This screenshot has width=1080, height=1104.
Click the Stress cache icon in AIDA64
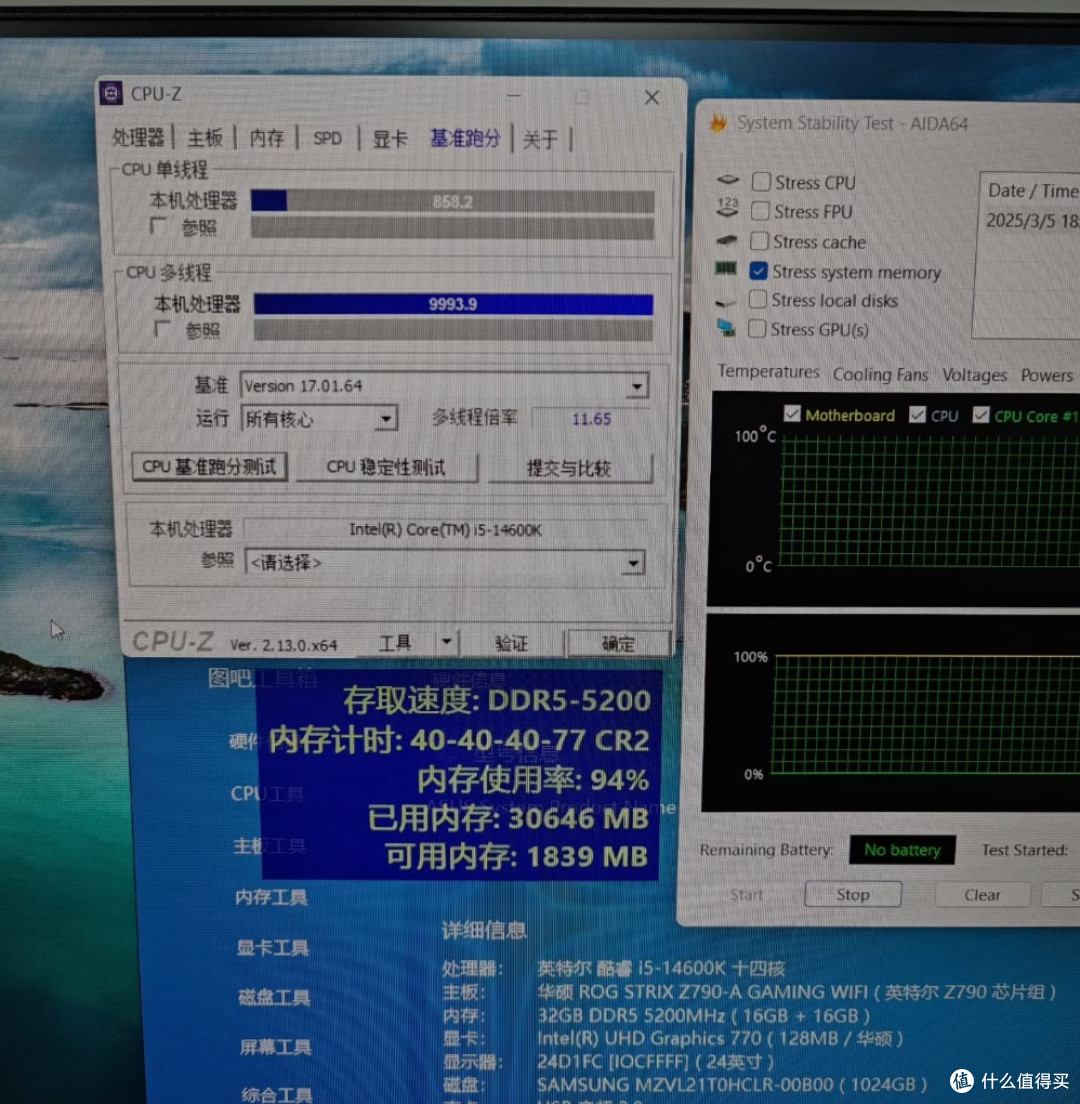(727, 240)
